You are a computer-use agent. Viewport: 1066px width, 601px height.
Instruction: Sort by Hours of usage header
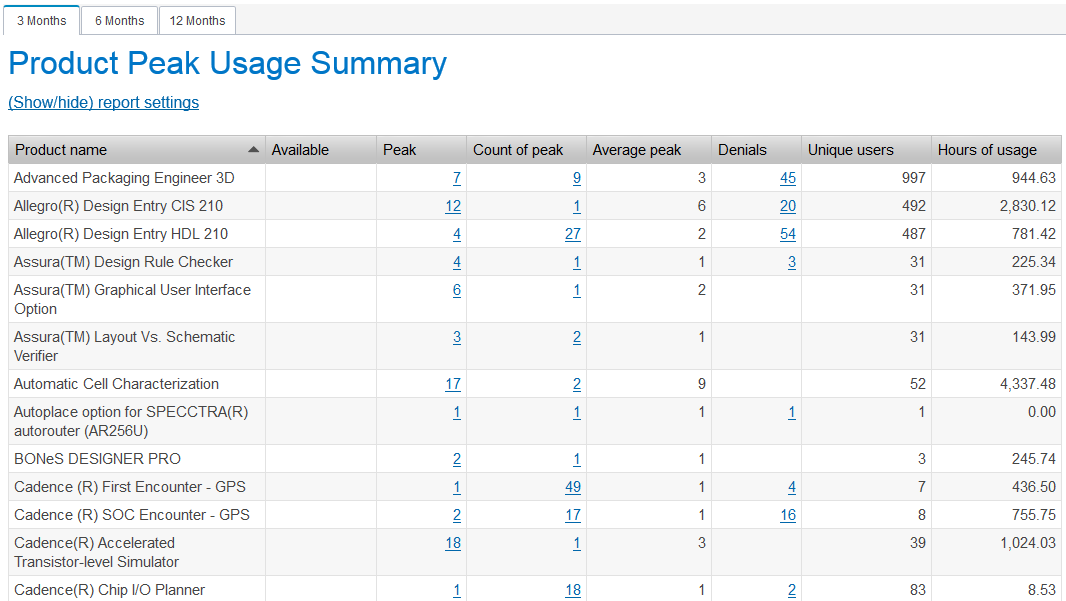[987, 150]
